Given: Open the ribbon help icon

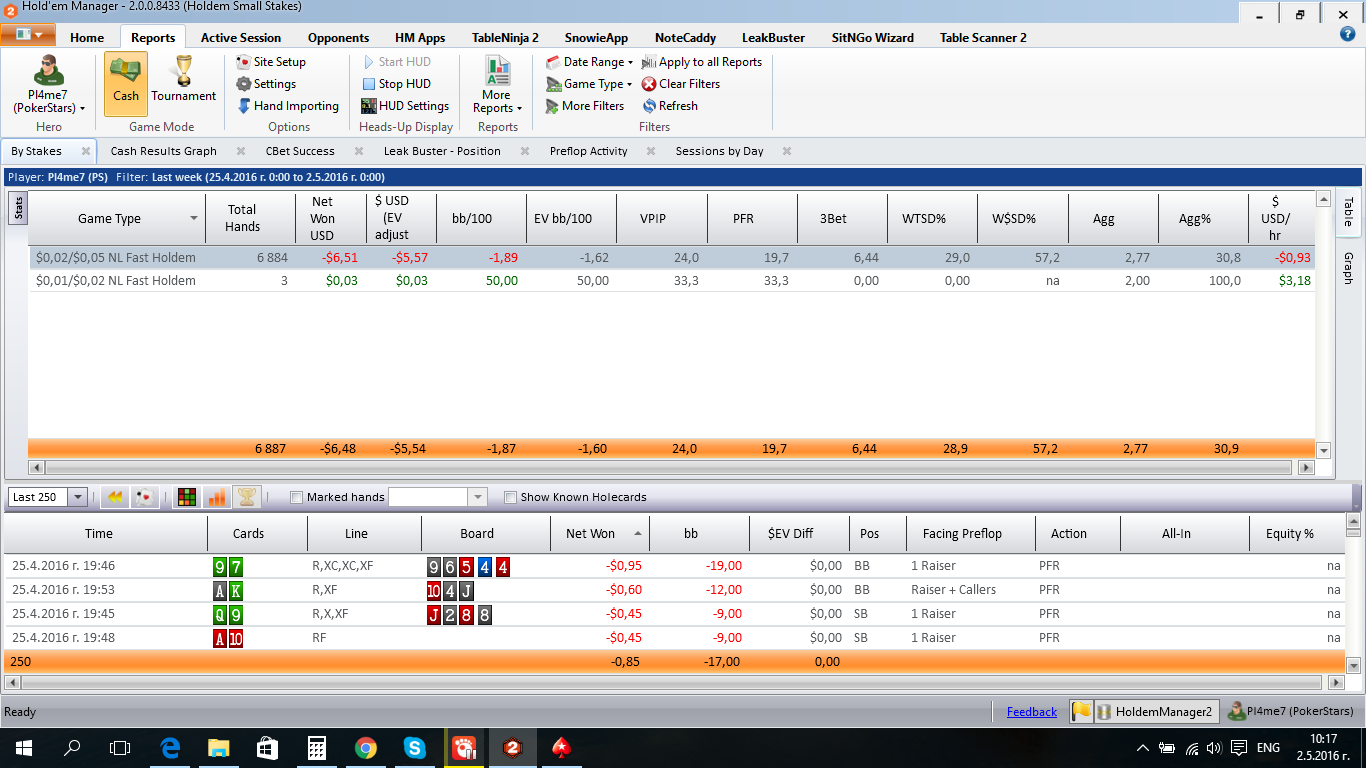Looking at the screenshot, I should pos(1347,34).
